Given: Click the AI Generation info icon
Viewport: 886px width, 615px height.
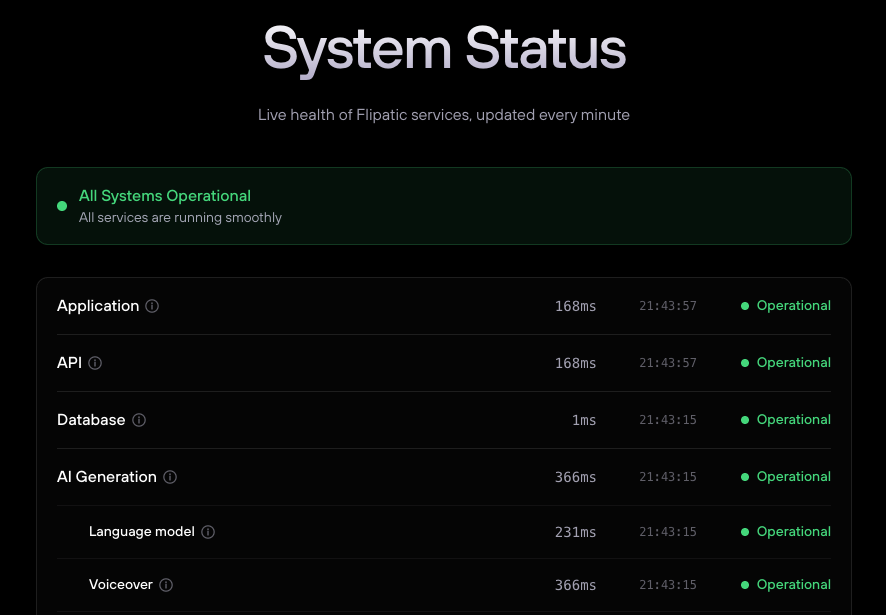Looking at the screenshot, I should (x=170, y=477).
